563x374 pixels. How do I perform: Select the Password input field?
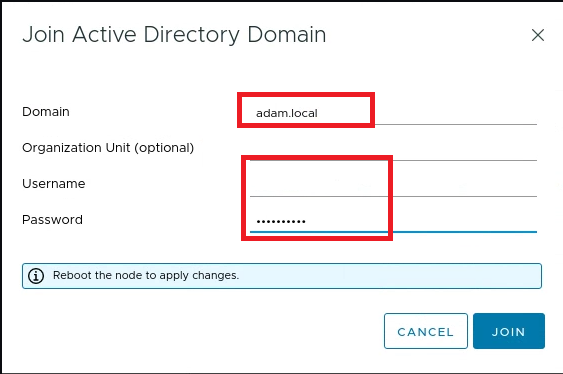[393, 221]
